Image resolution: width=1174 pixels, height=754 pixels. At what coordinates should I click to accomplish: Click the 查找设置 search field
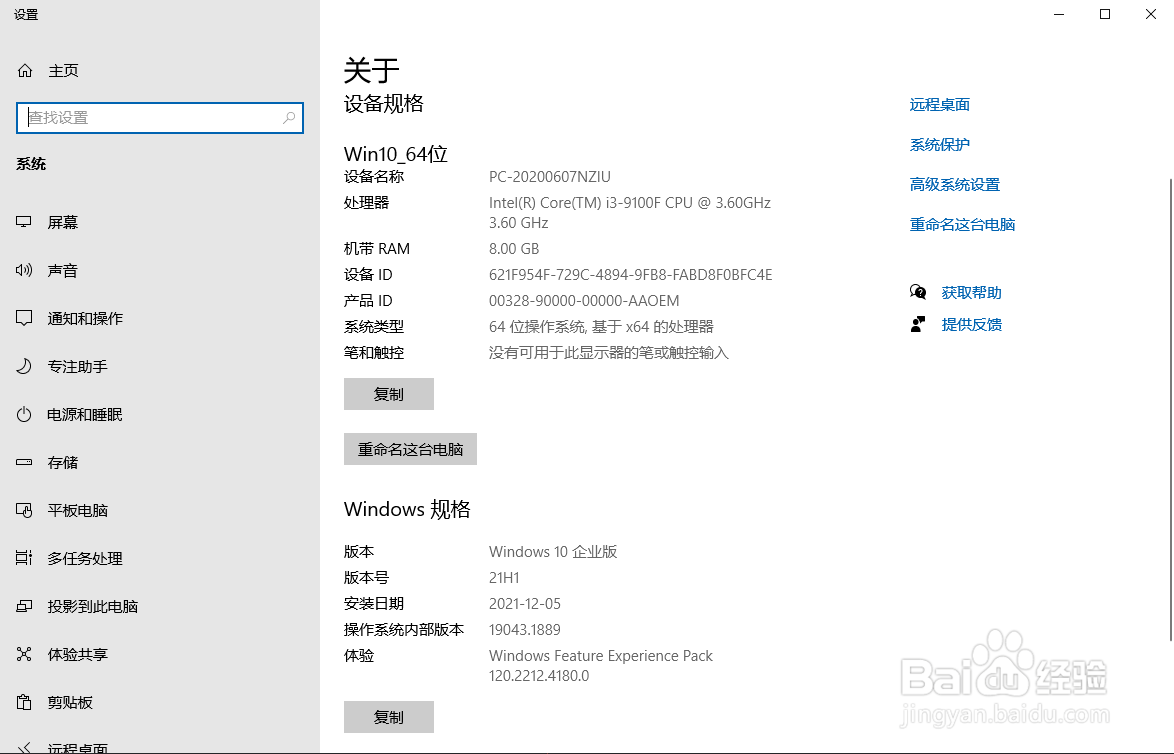point(159,118)
